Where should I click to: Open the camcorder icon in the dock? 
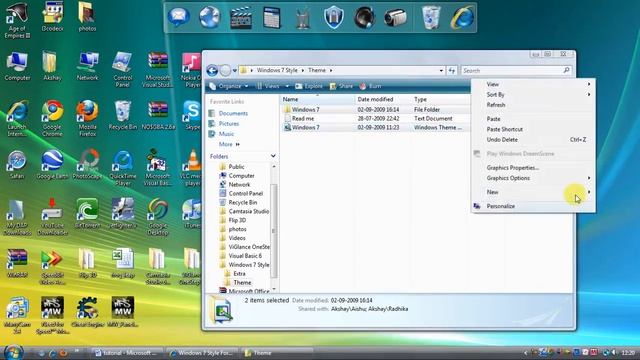pos(395,18)
